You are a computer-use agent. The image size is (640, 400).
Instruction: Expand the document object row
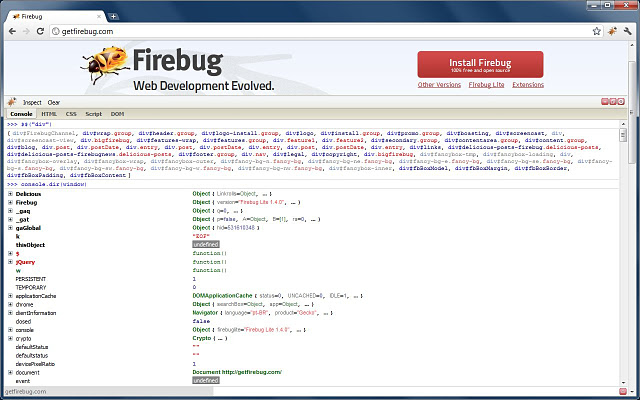point(10,372)
